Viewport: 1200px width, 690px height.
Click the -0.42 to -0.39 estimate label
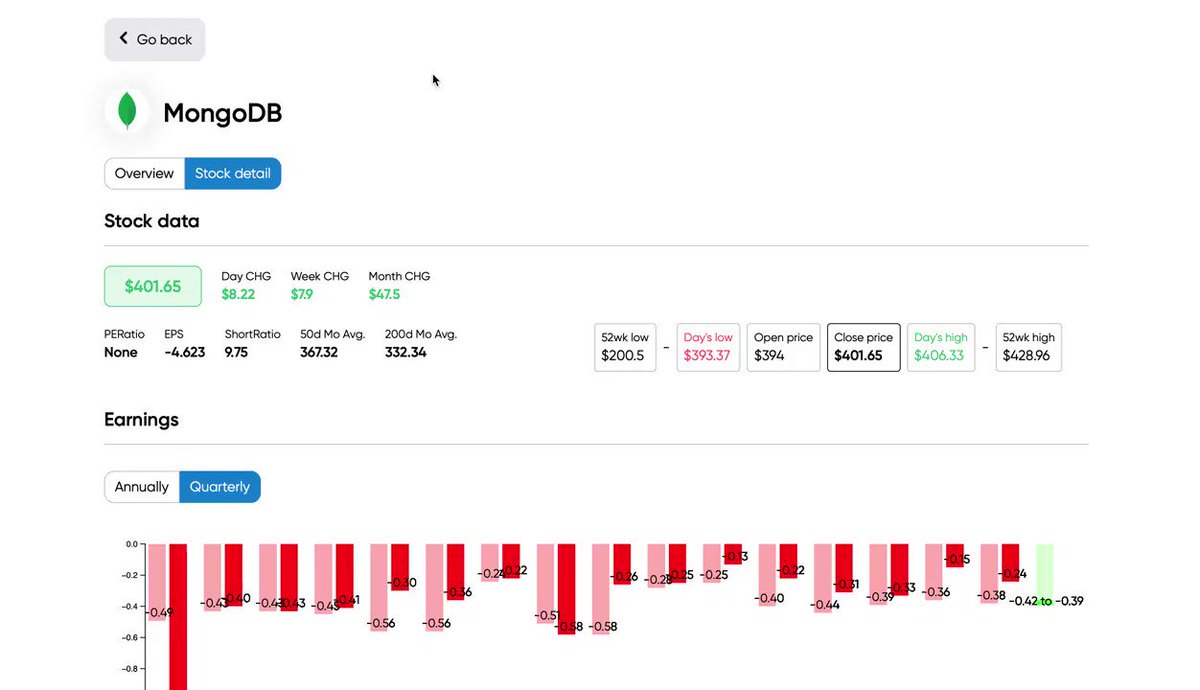tap(1047, 601)
